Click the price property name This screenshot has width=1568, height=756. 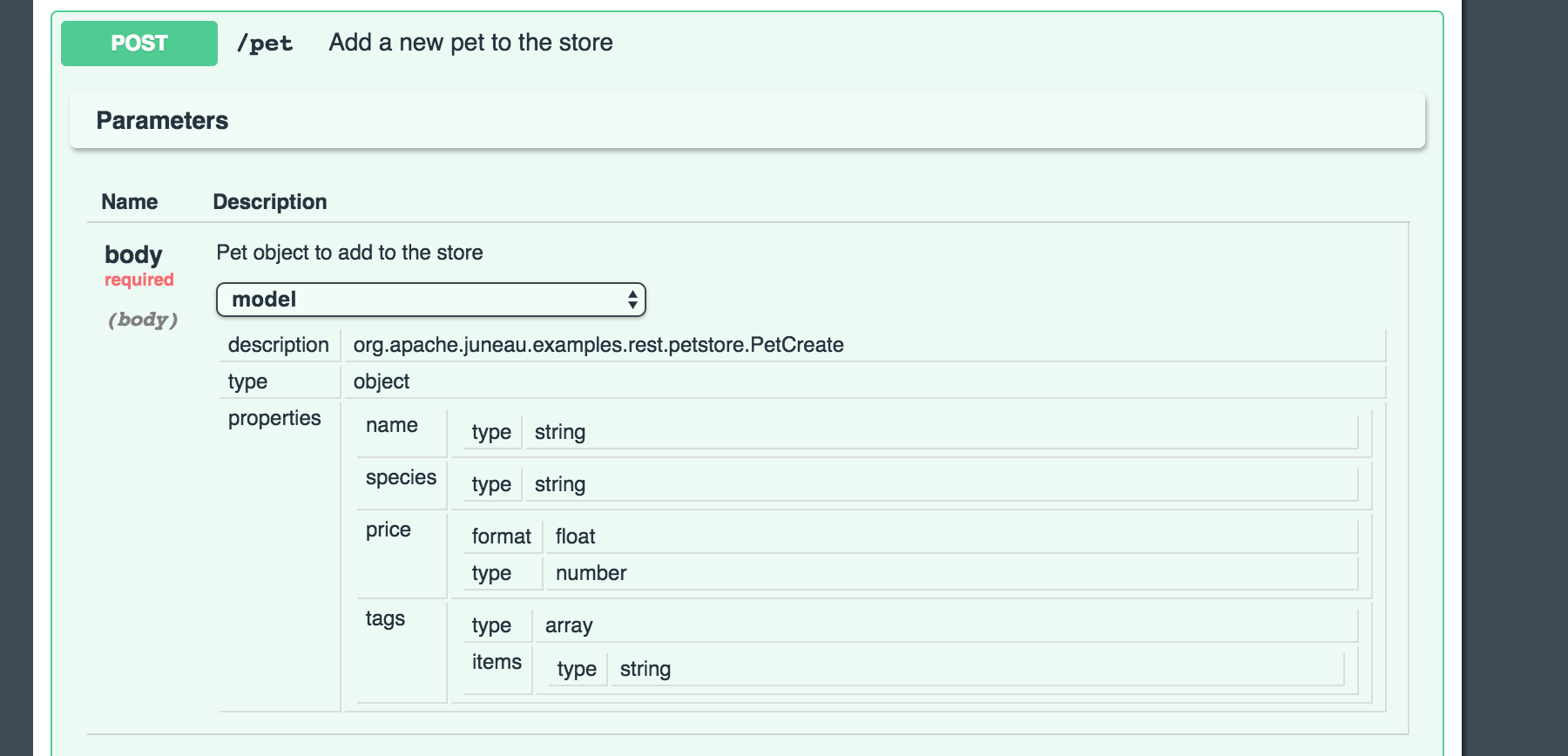tap(388, 530)
